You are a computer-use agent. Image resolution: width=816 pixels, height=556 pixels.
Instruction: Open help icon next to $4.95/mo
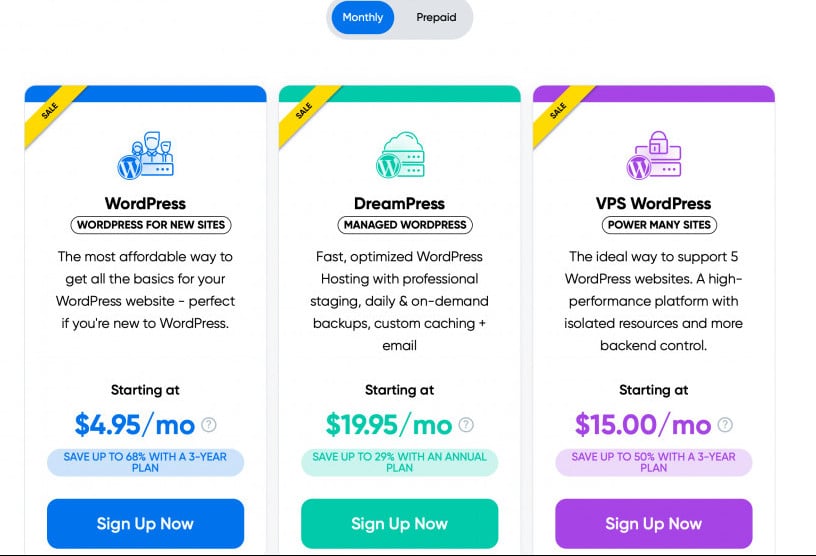tap(209, 425)
